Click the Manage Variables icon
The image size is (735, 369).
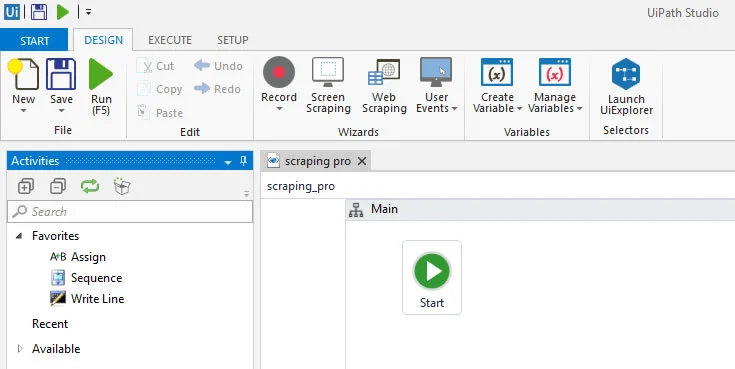555,72
